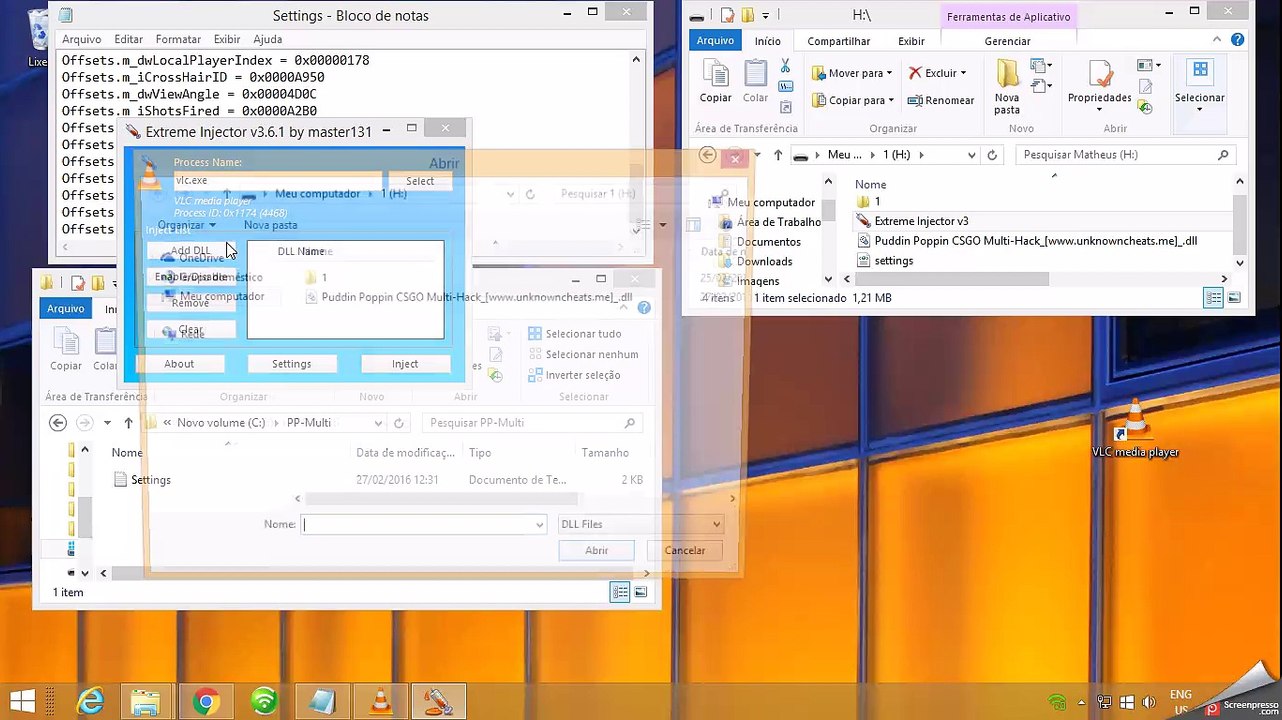This screenshot has width=1282, height=720.
Task: Click the Renomear button in the H:\ ribbon
Action: click(940, 100)
